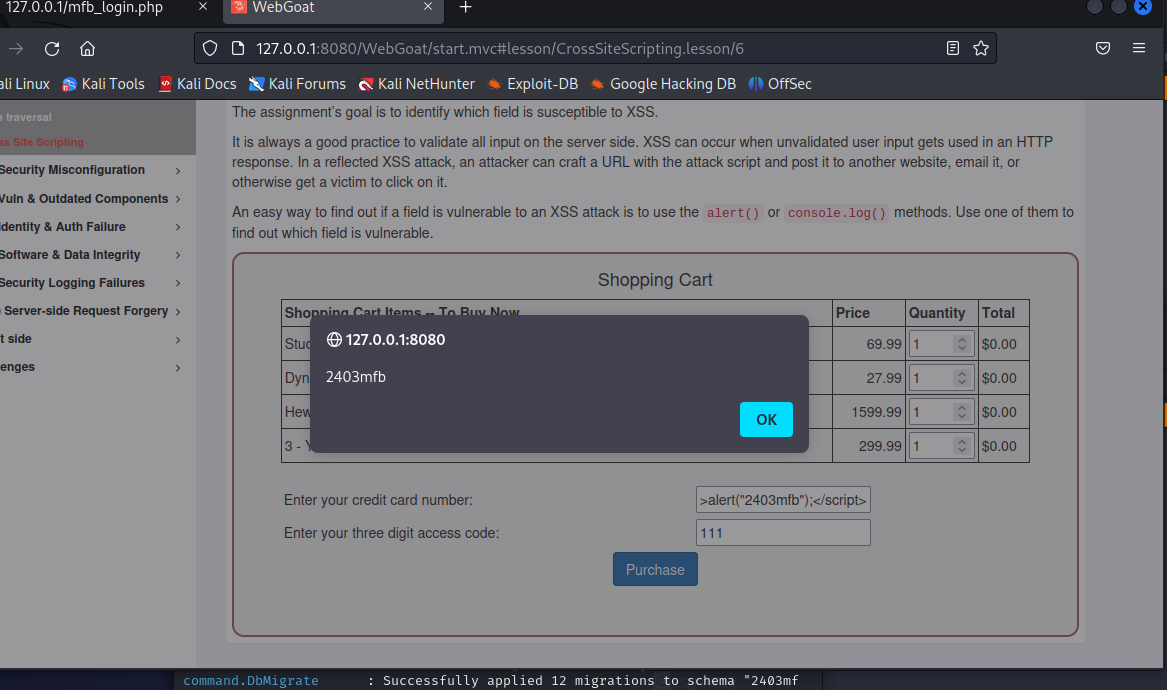Expand the Client side menu chevron

click(178, 339)
